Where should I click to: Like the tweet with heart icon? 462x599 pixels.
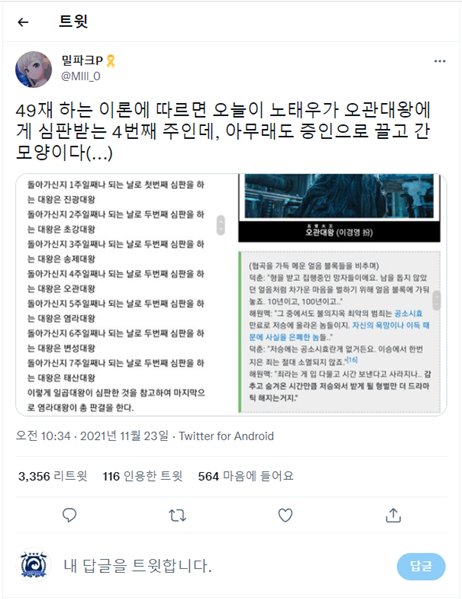coord(285,515)
